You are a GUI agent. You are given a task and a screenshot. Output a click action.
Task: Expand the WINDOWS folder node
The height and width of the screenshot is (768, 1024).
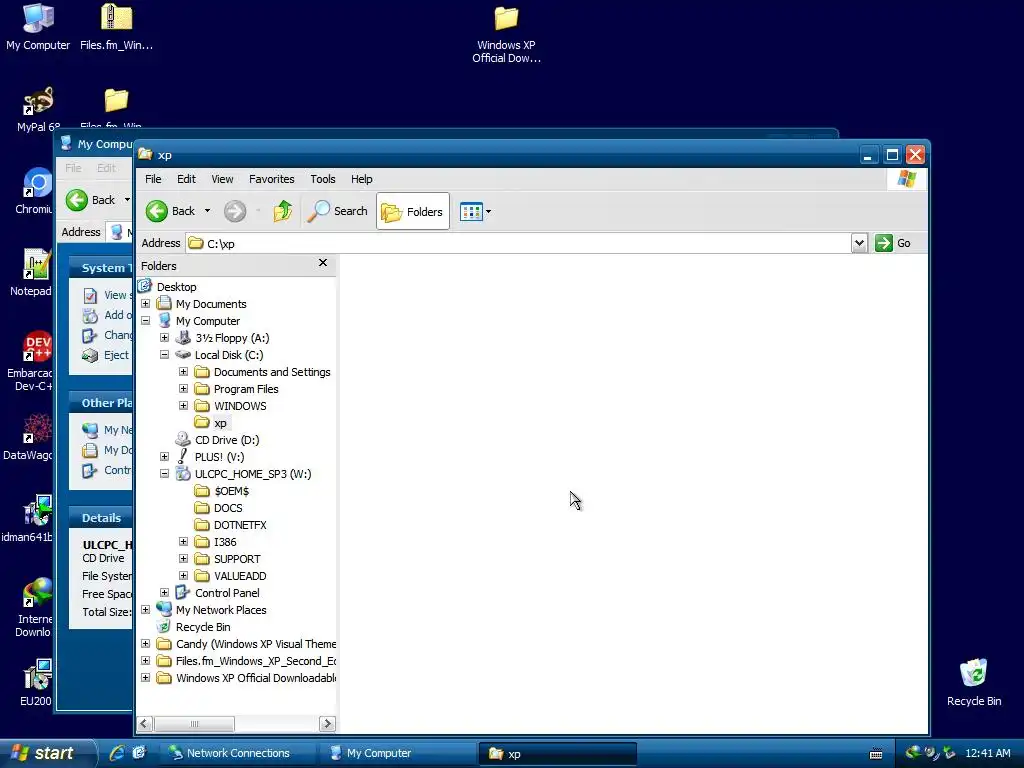(184, 406)
